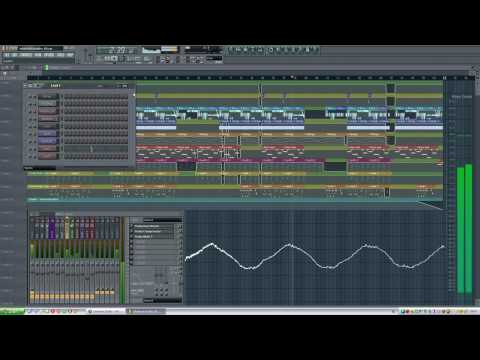
Task: Open the VIEW menu
Action: click(38, 55)
